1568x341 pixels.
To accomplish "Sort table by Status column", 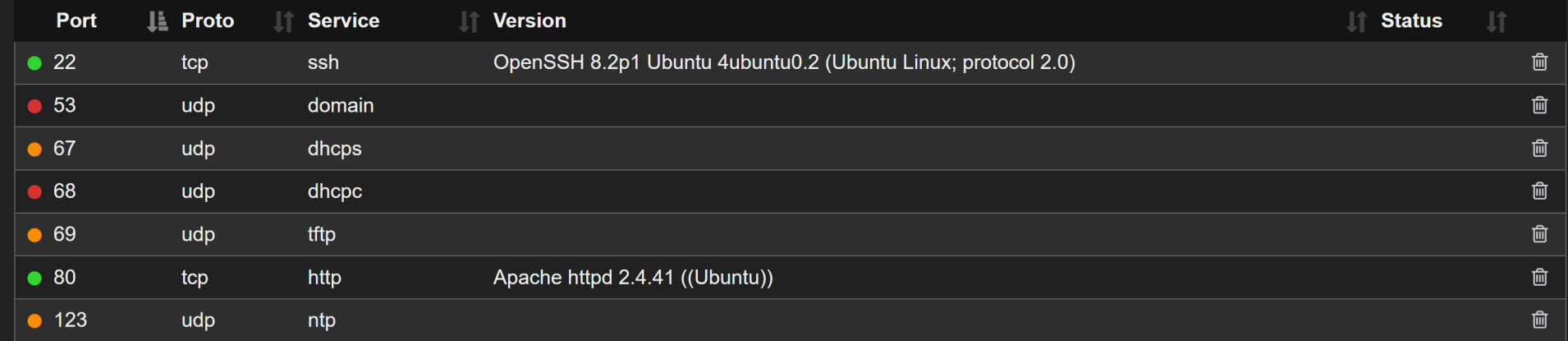I will tap(1497, 21).
